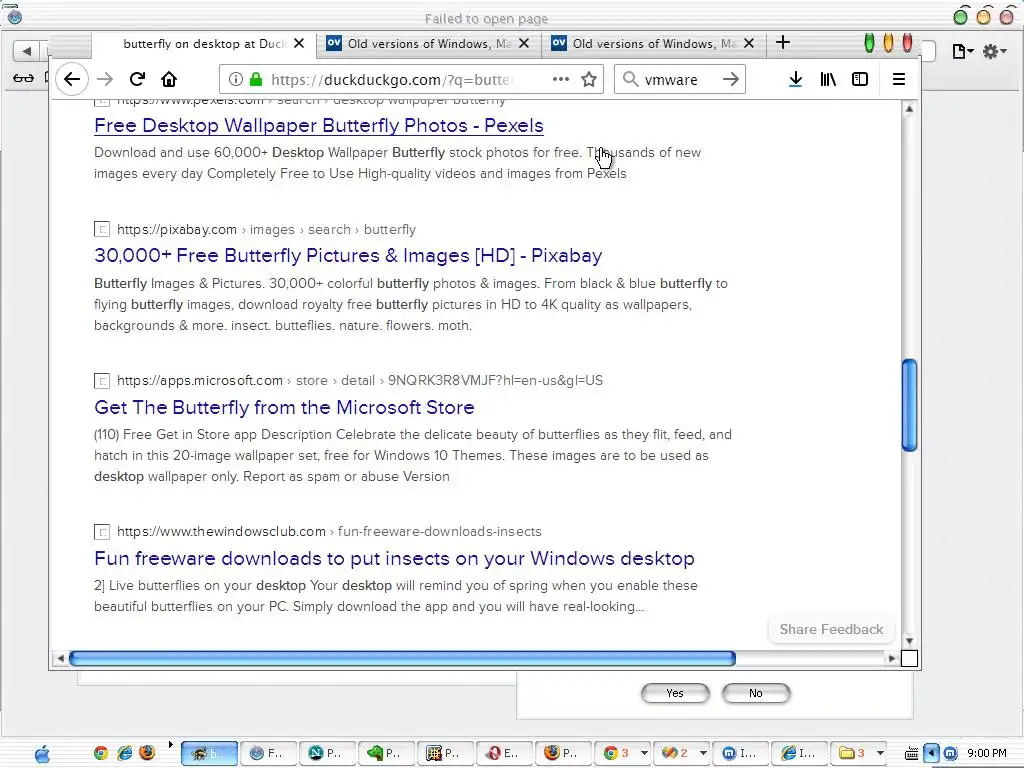This screenshot has width=1024, height=768.
Task: Switch to the Opera taskbar button
Action: (x=505, y=753)
